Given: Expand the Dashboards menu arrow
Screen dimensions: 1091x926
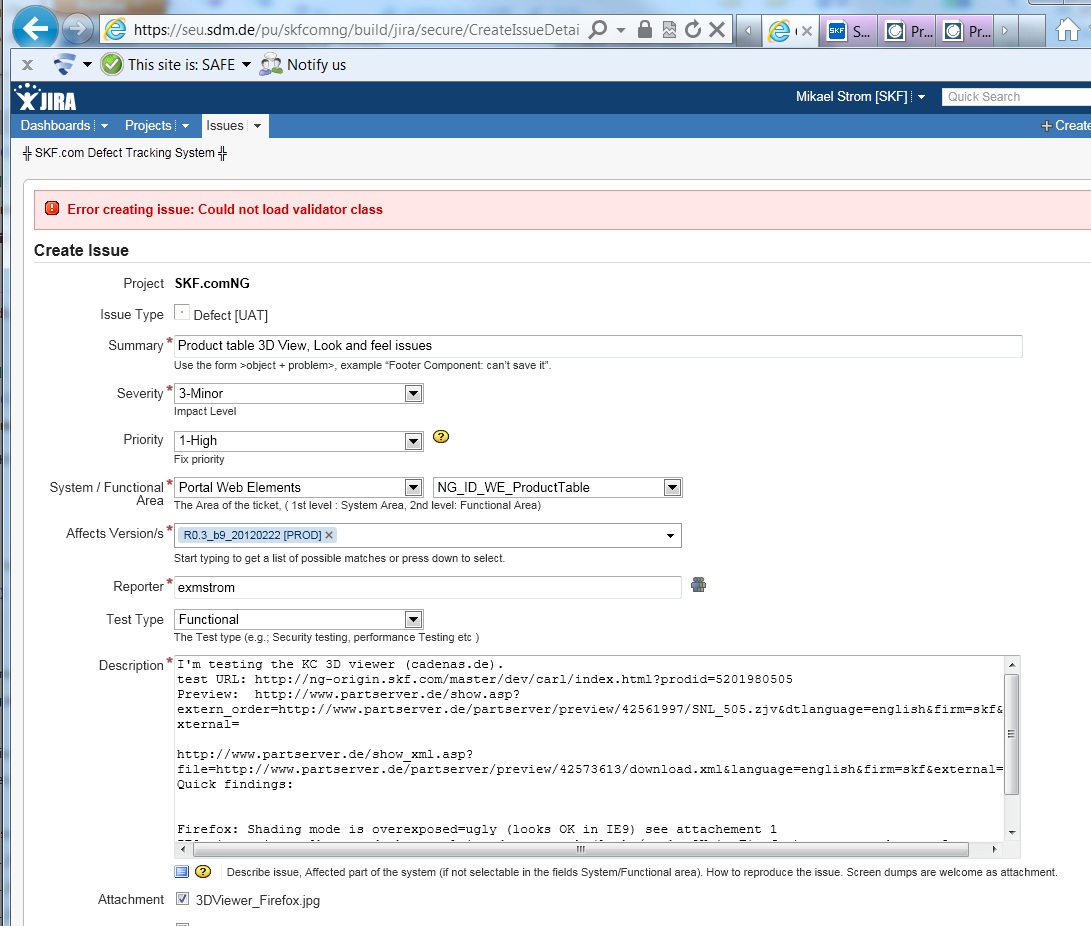Looking at the screenshot, I should tap(104, 126).
